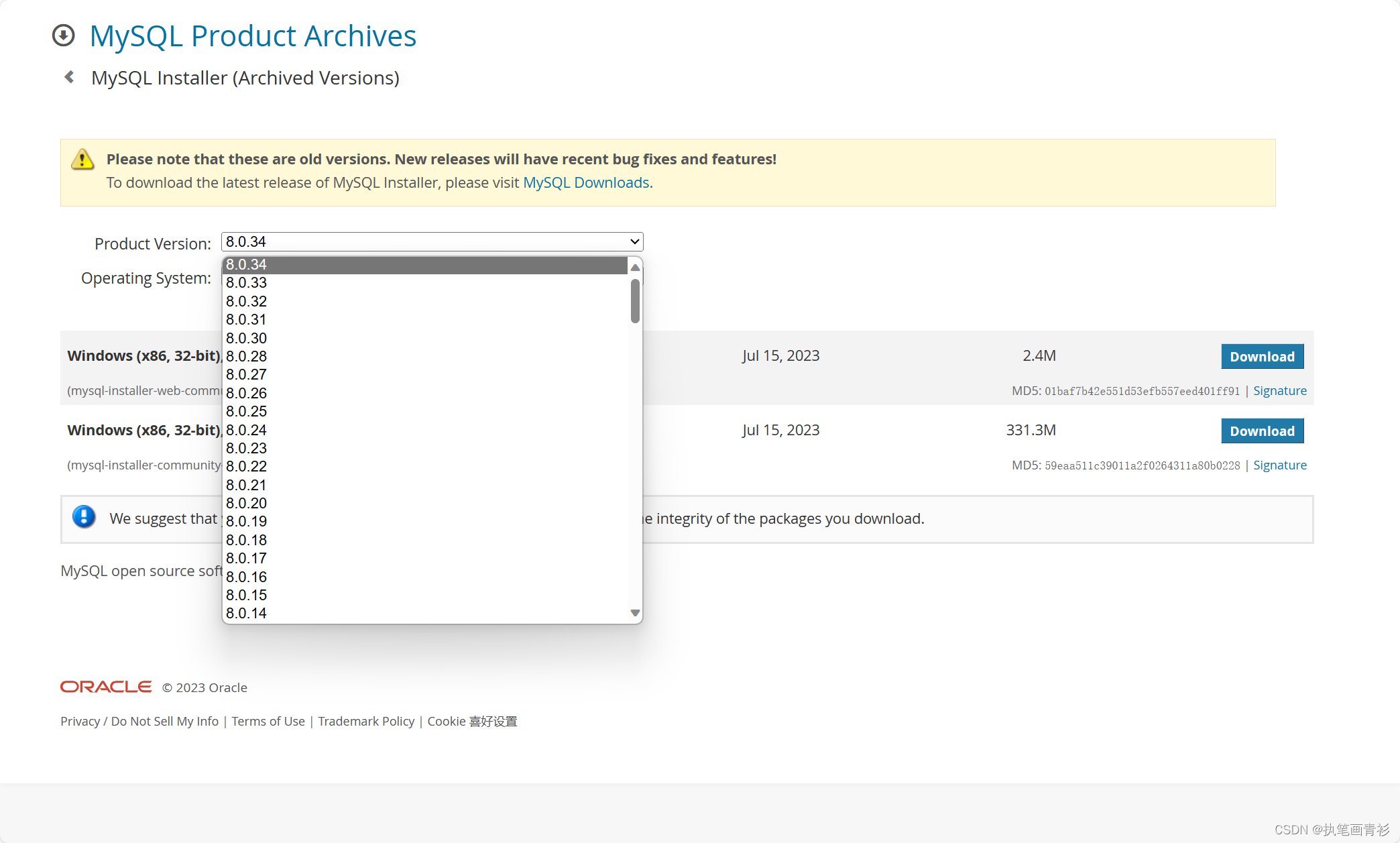The image size is (1400, 843).
Task: Open the MySQL Downloads link
Action: click(x=586, y=182)
